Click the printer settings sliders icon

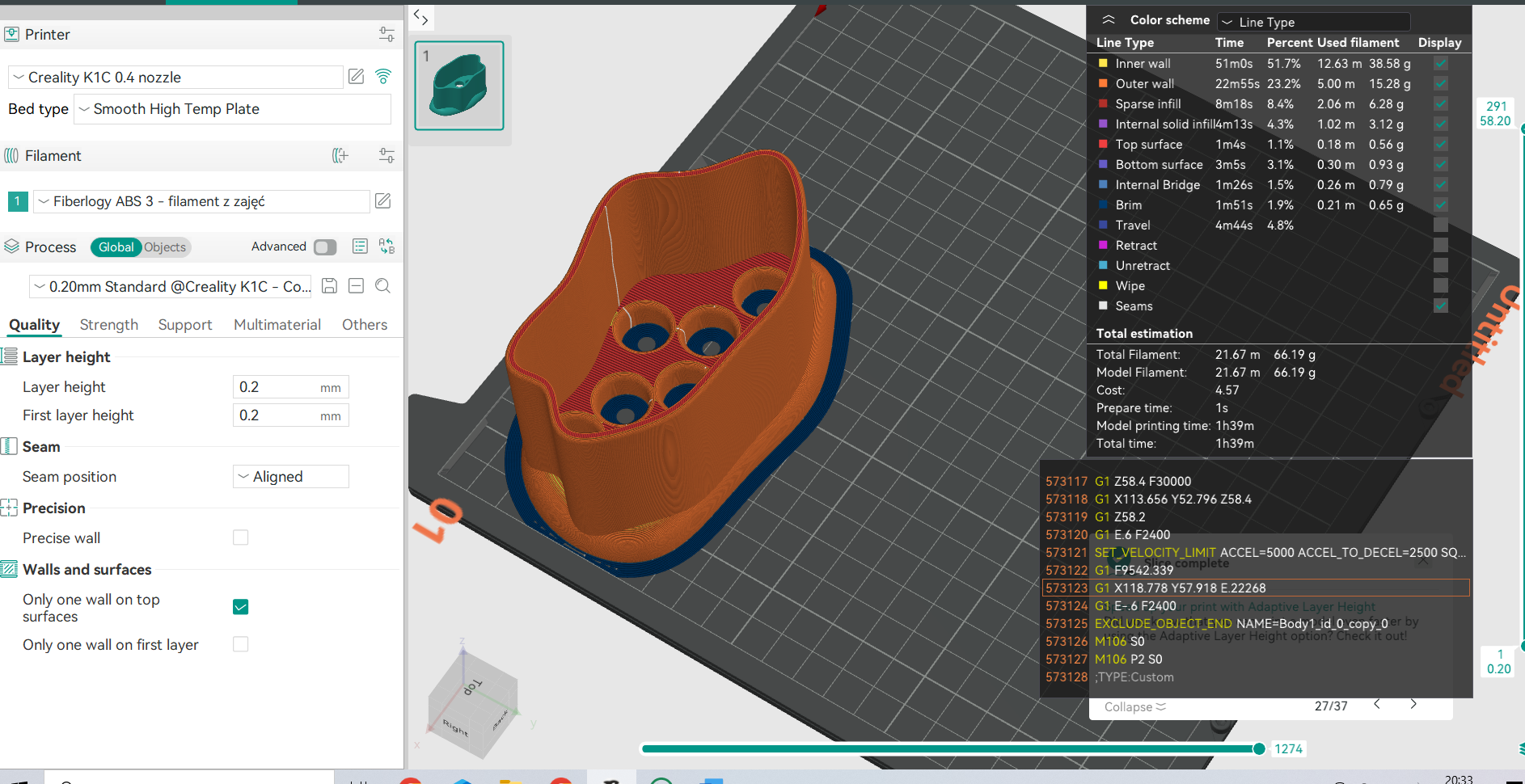point(387,34)
